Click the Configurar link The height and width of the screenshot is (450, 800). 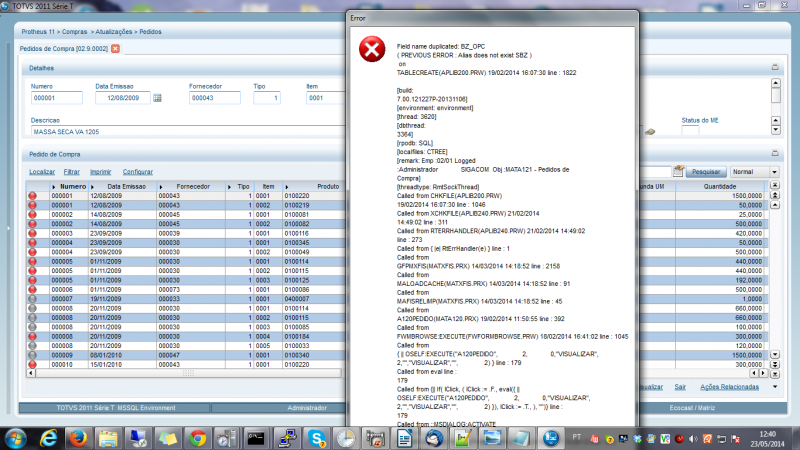click(x=138, y=172)
